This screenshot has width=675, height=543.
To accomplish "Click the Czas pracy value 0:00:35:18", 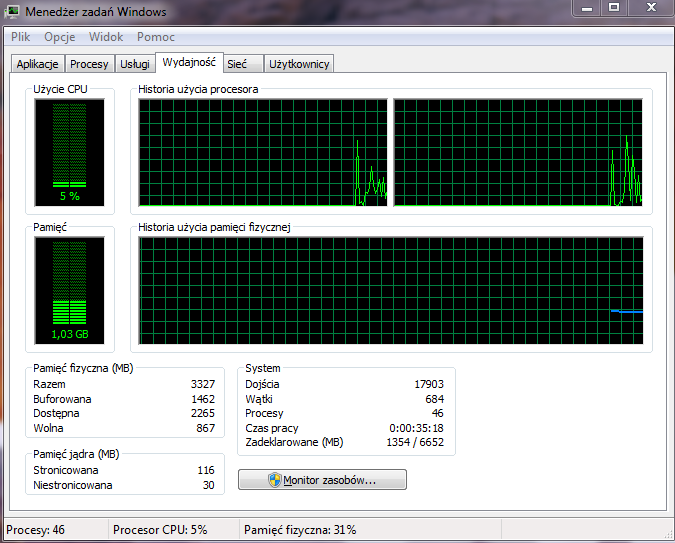I will tap(416, 428).
